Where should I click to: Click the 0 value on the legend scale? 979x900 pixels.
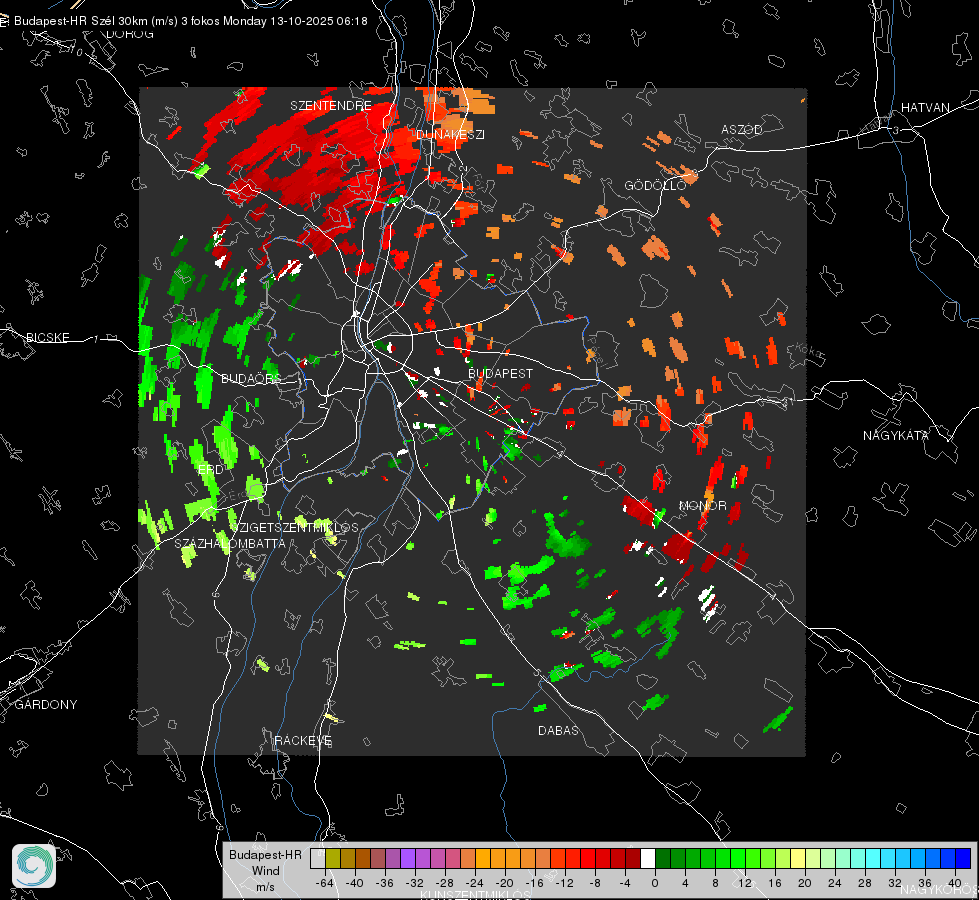654,883
